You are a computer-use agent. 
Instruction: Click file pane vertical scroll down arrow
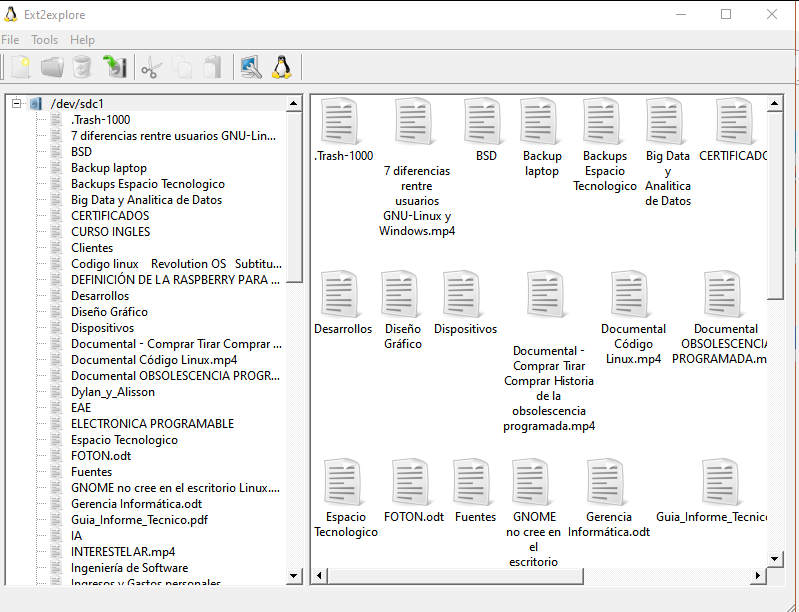click(x=775, y=558)
